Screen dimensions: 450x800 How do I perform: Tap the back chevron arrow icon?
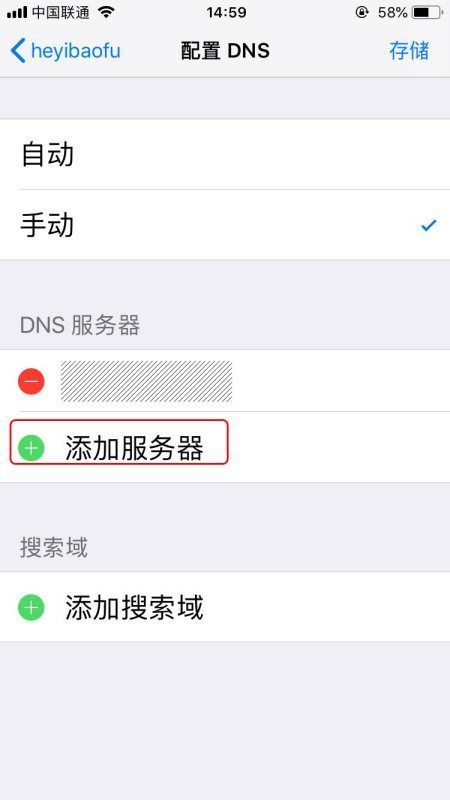click(17, 51)
